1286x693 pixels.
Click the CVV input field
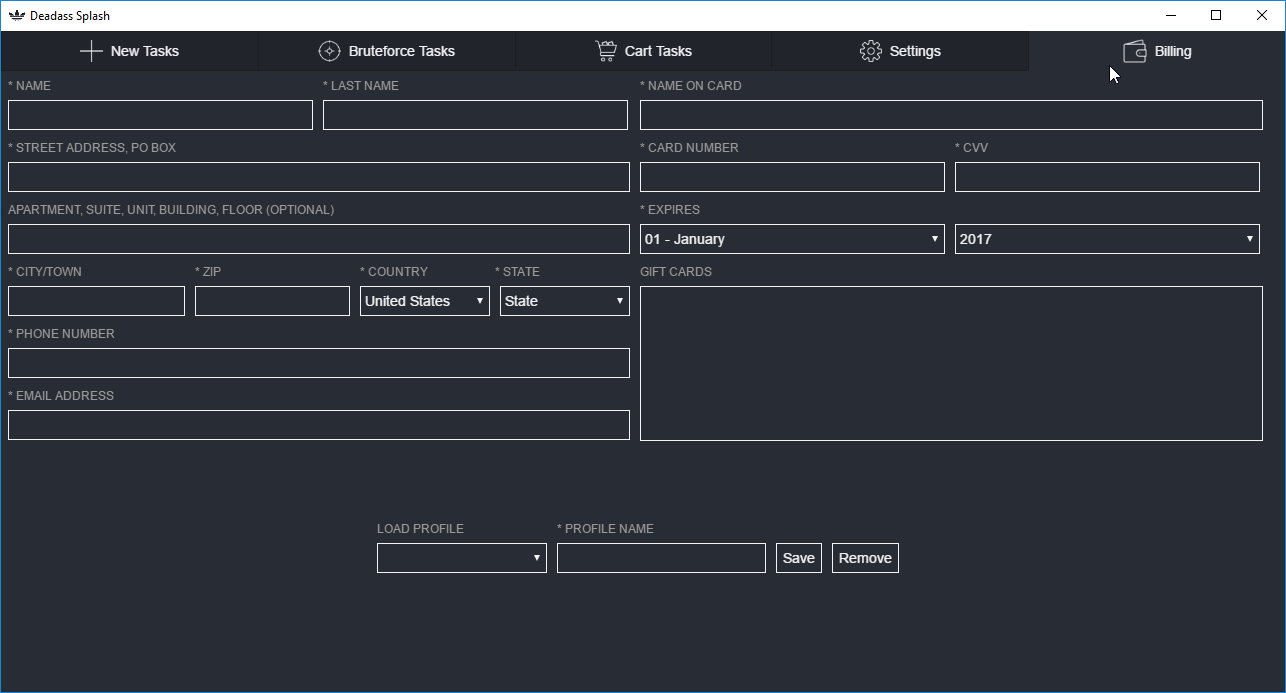(1107, 177)
